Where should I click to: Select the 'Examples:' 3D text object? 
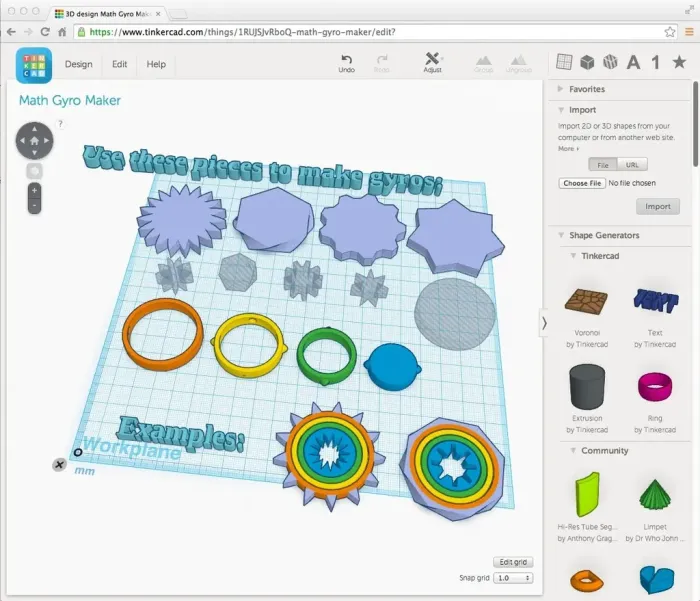(x=180, y=434)
